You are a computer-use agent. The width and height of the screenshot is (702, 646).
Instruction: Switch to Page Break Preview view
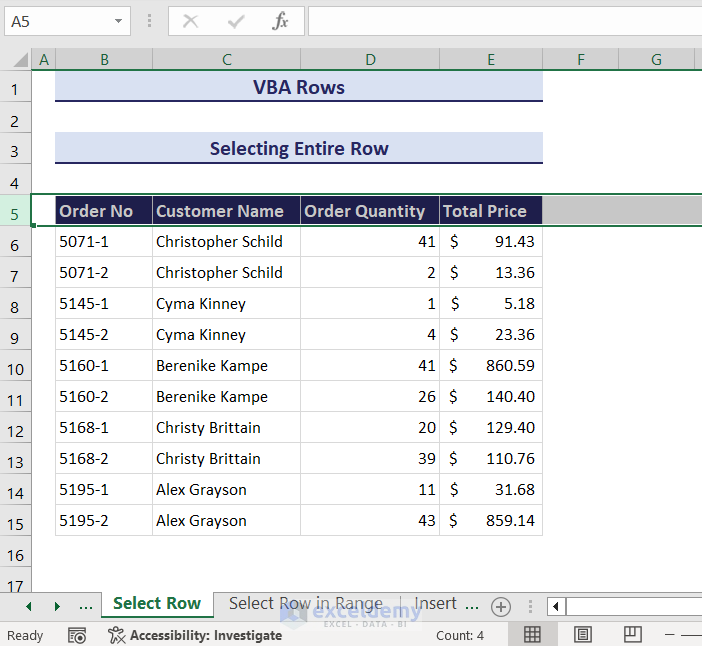click(632, 635)
